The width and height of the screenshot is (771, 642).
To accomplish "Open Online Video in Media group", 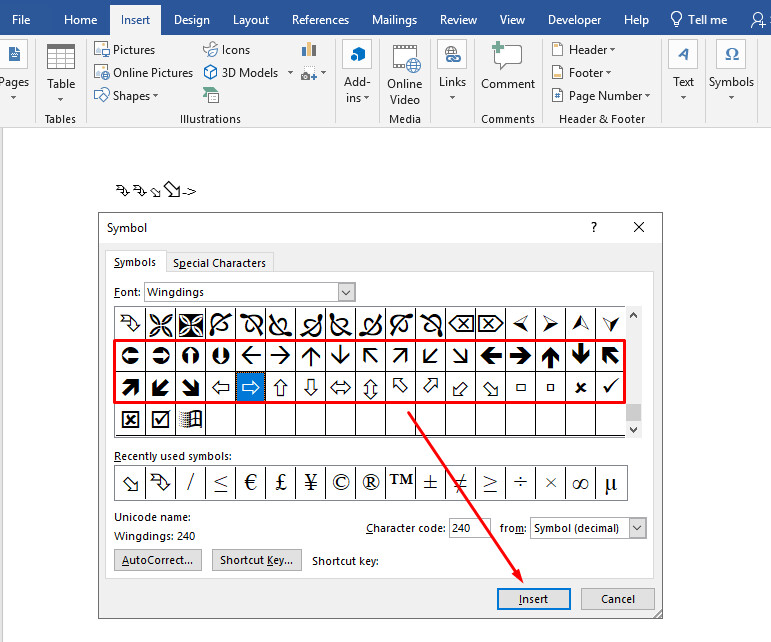I will (x=405, y=75).
